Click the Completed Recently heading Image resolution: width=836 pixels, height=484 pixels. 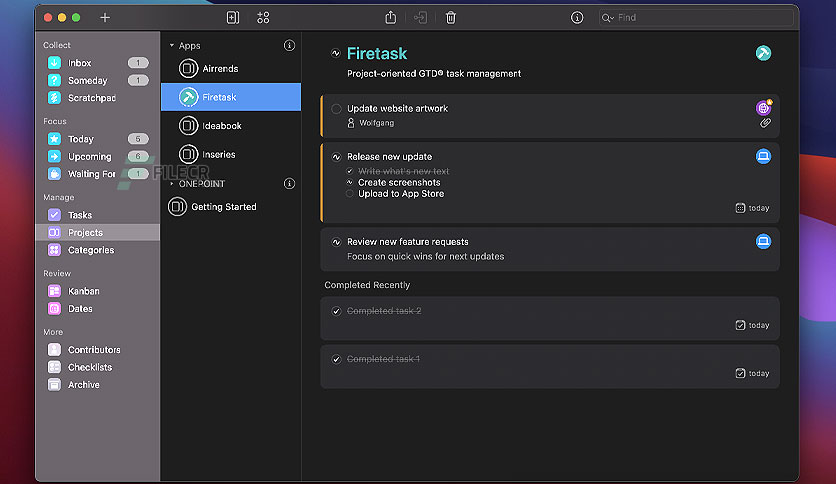[x=367, y=285]
